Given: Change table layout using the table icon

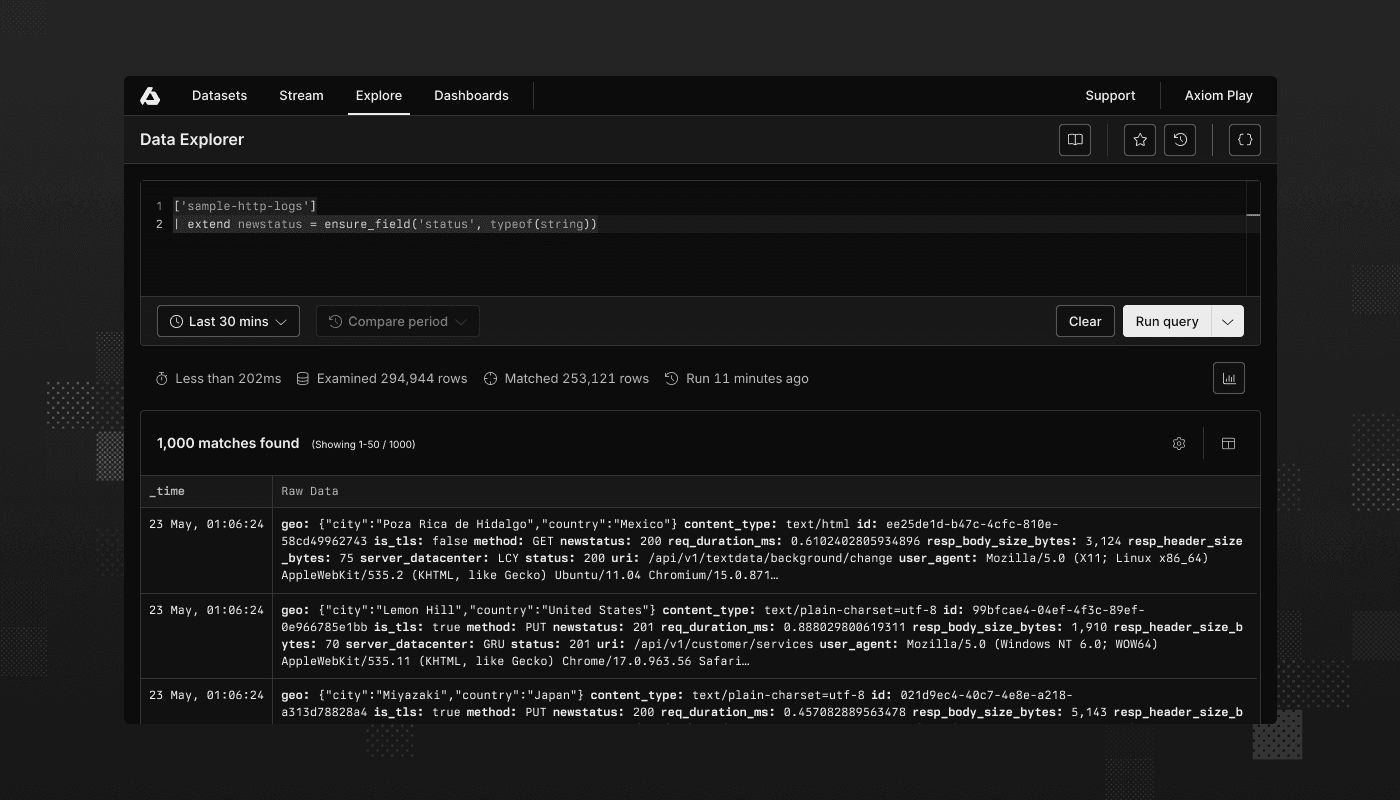Looking at the screenshot, I should 1228,443.
